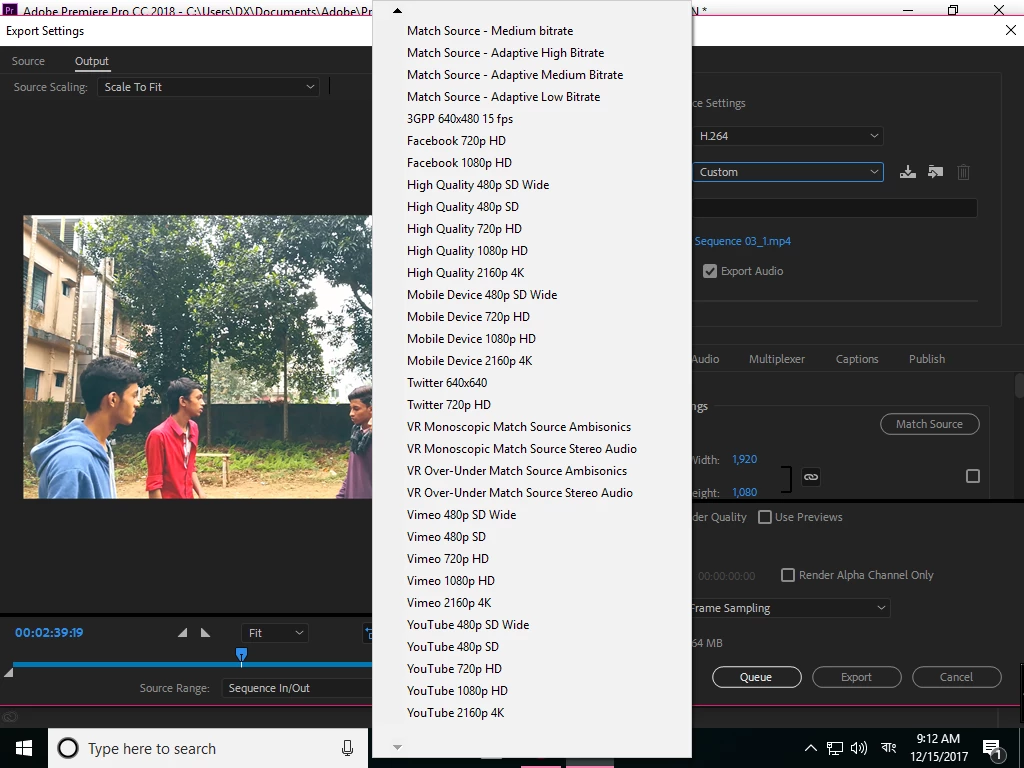Open the Fit zoom level dropdown
The height and width of the screenshot is (768, 1024).
[275, 633]
